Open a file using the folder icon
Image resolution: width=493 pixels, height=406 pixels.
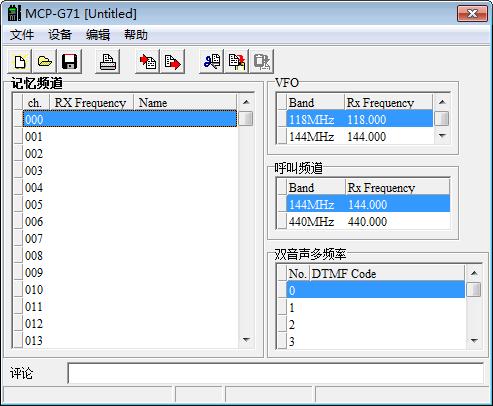coord(45,62)
